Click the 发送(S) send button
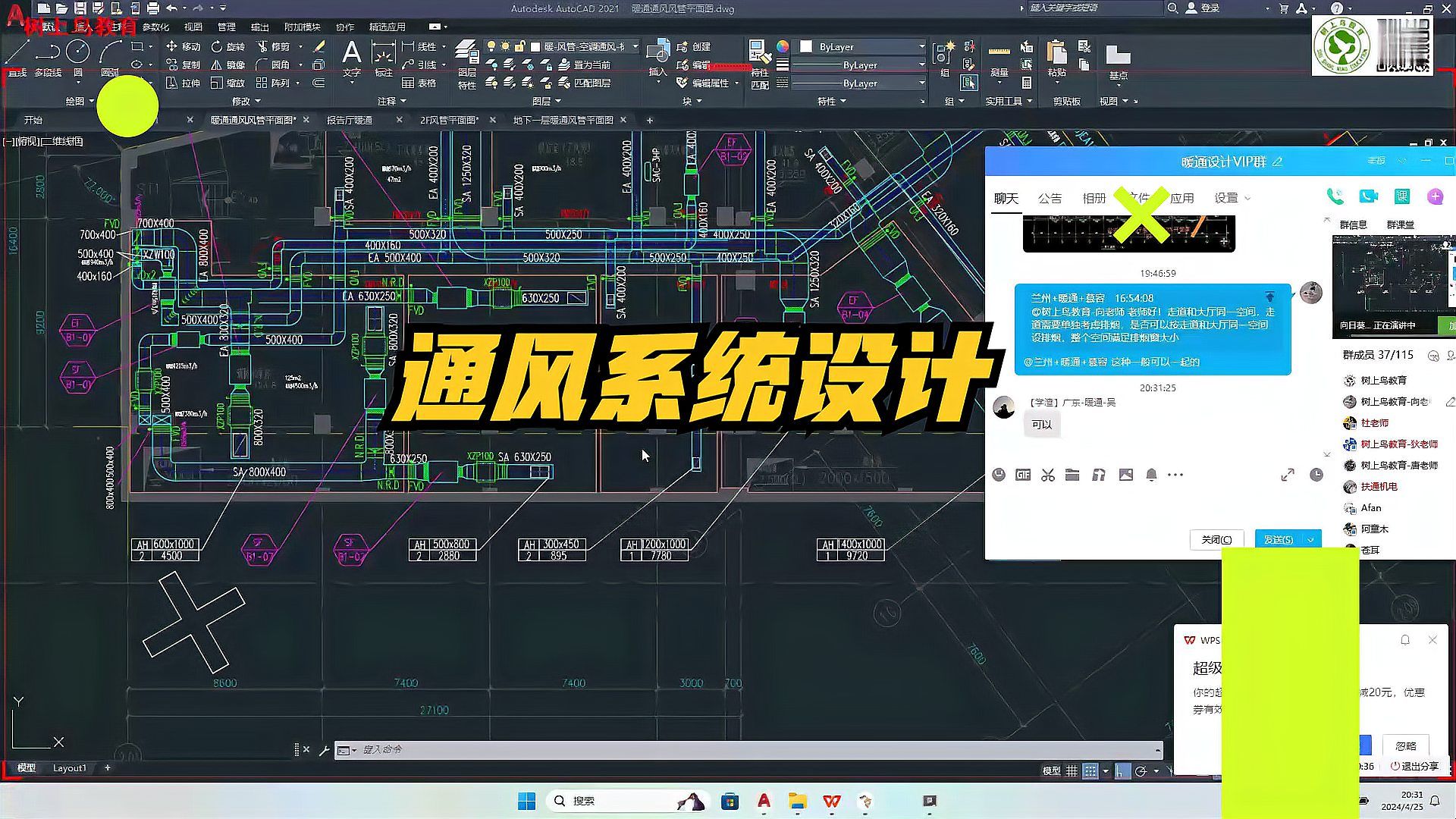The image size is (1456, 819). [1279, 539]
